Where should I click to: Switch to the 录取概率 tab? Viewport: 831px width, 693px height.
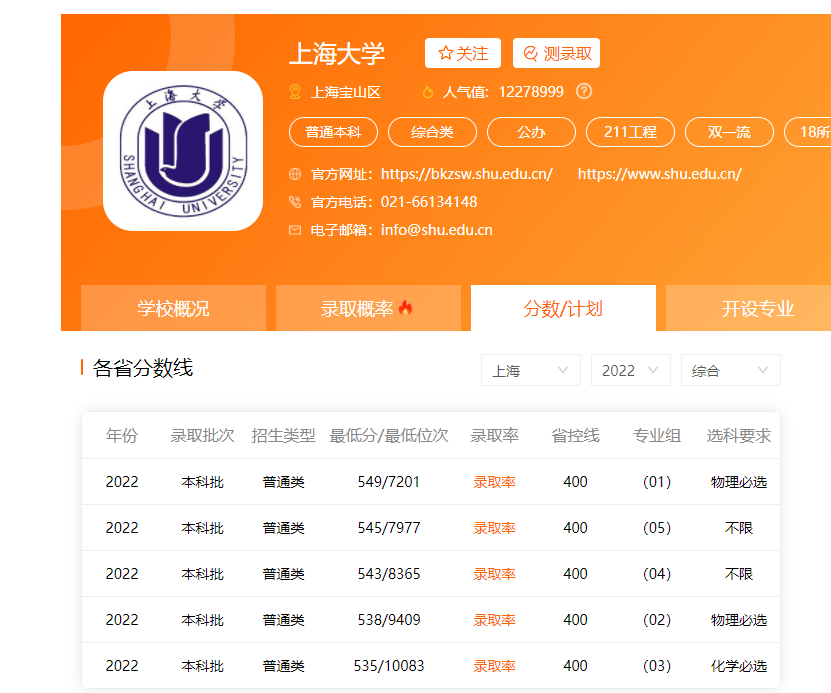[x=368, y=308]
